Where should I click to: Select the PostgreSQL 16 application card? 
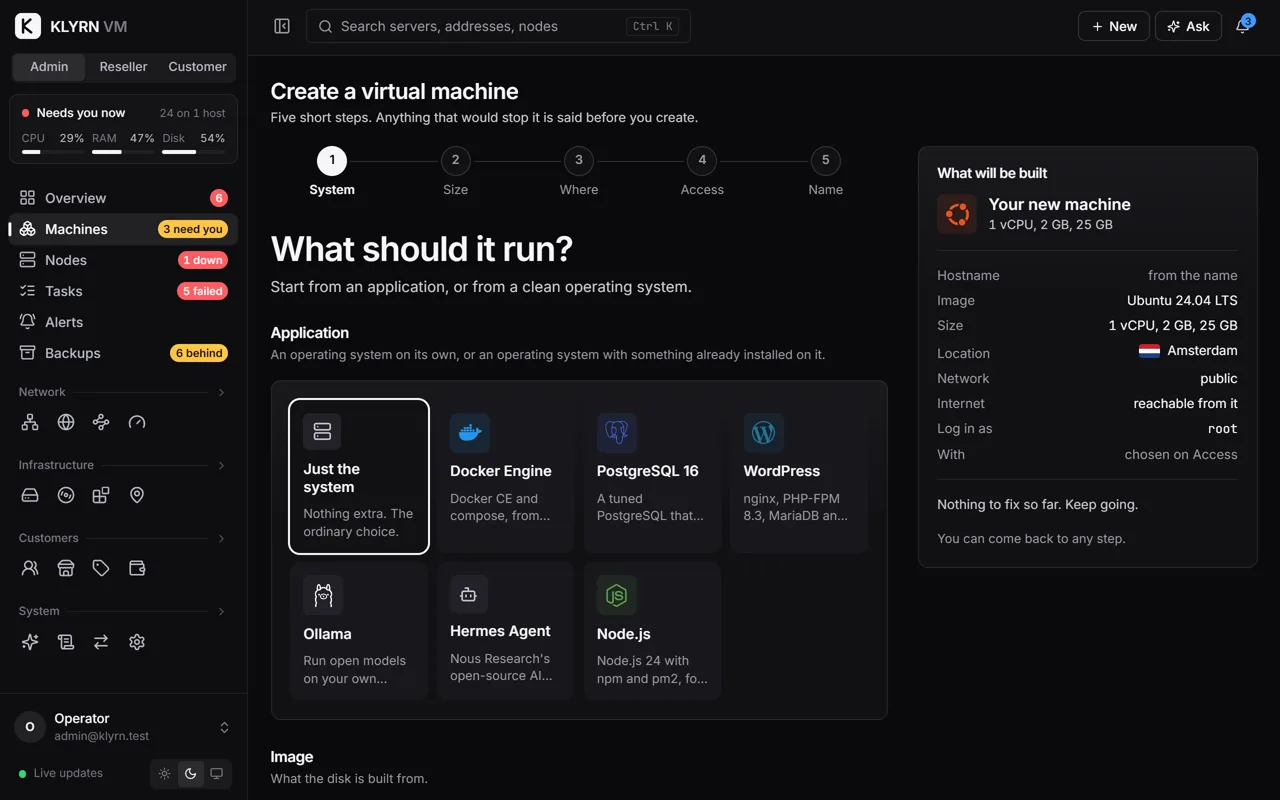[x=653, y=476]
